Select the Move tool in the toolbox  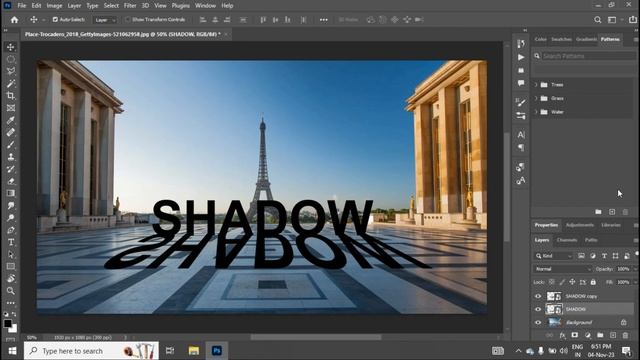coord(11,47)
